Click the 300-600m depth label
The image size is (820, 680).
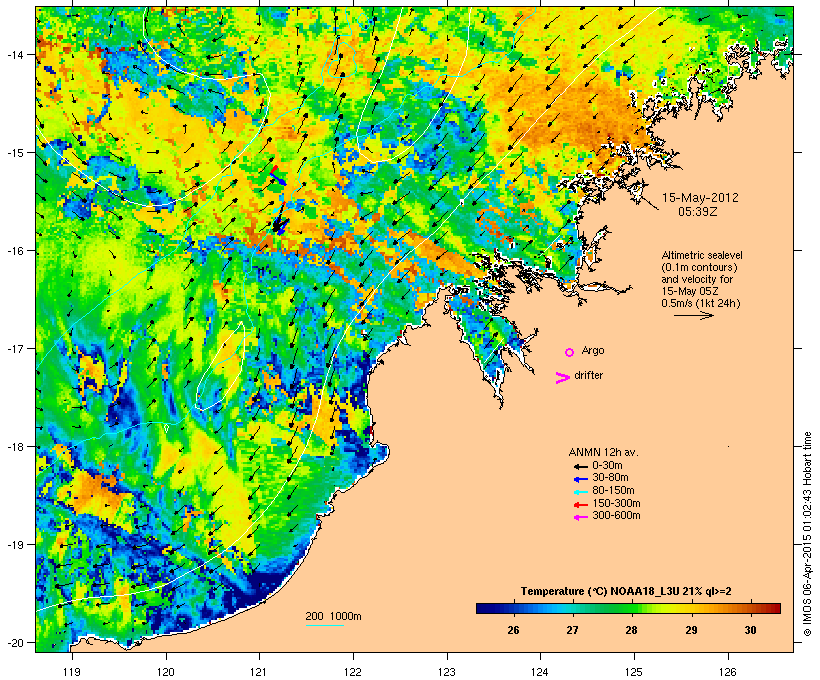pyautogui.click(x=616, y=516)
